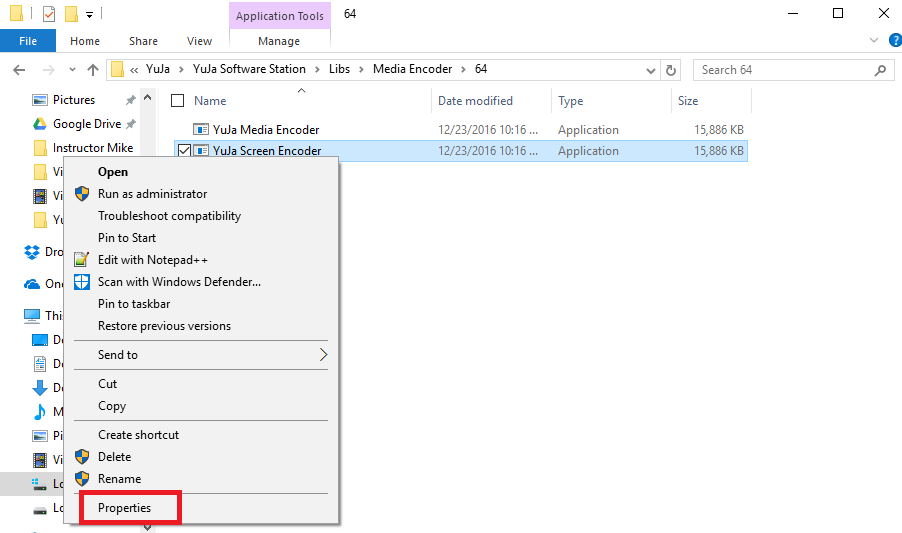Uncheck the YuJa Screen Encoder checkbox
The height and width of the screenshot is (533, 902).
click(x=184, y=151)
